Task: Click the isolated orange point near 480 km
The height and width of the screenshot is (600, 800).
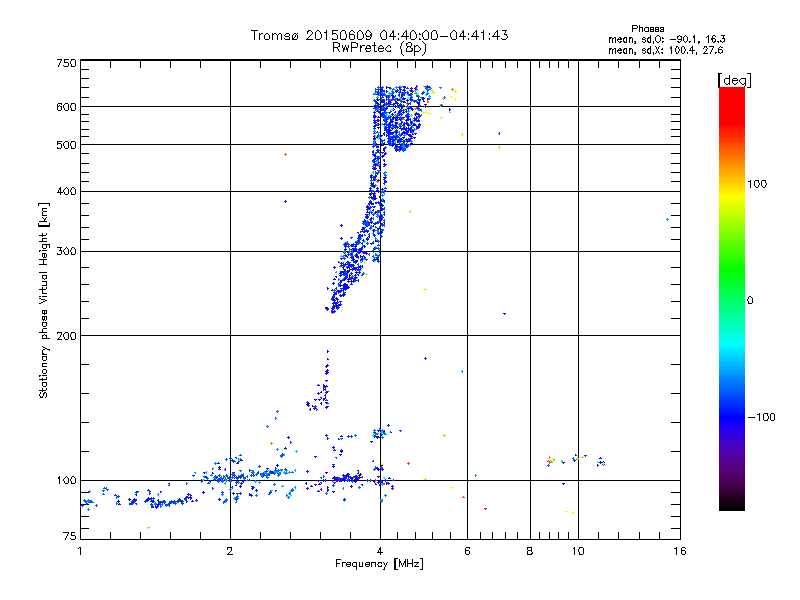Action: coord(285,154)
